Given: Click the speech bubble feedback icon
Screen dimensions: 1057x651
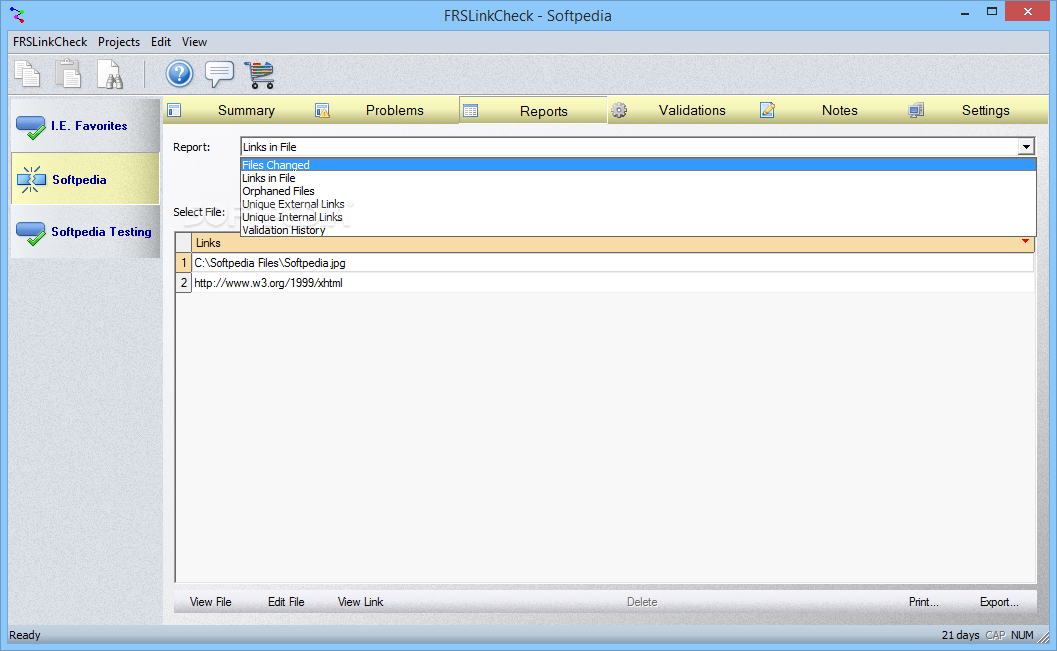Looking at the screenshot, I should click(219, 74).
